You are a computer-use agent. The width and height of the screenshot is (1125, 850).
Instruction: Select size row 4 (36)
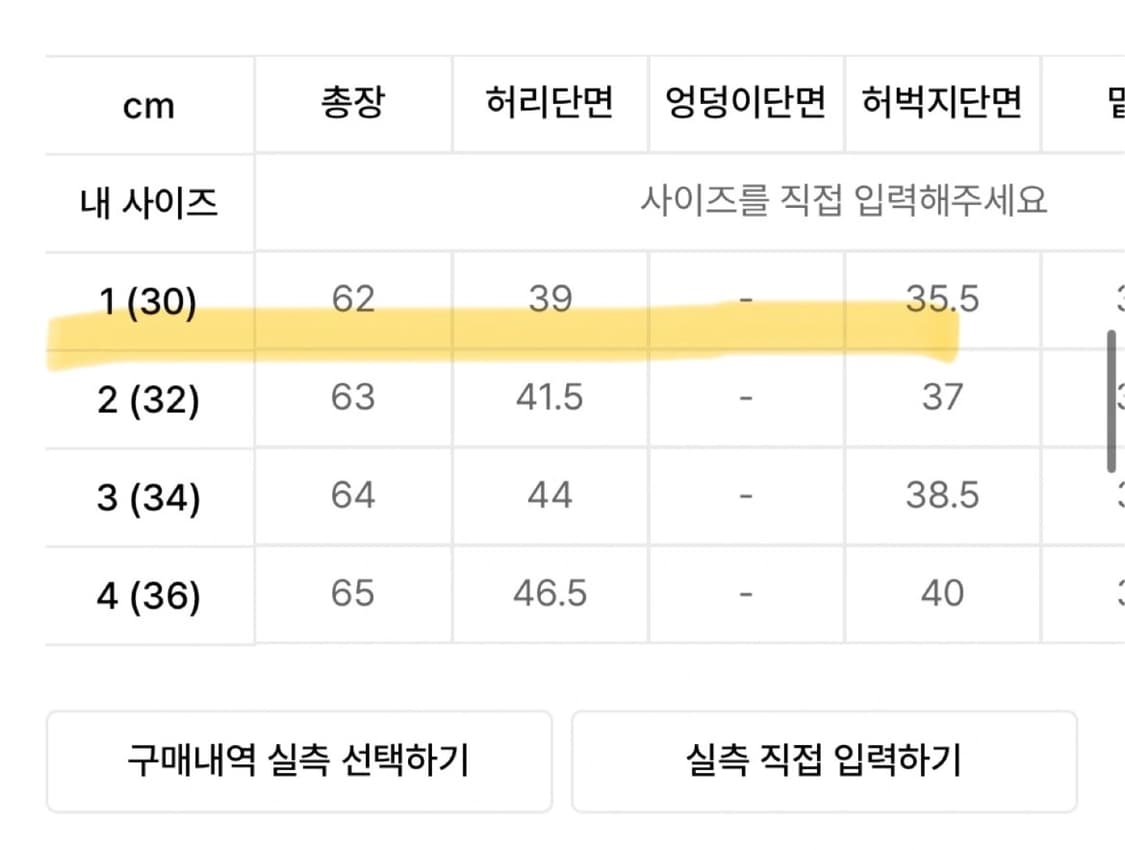pyautogui.click(x=146, y=594)
